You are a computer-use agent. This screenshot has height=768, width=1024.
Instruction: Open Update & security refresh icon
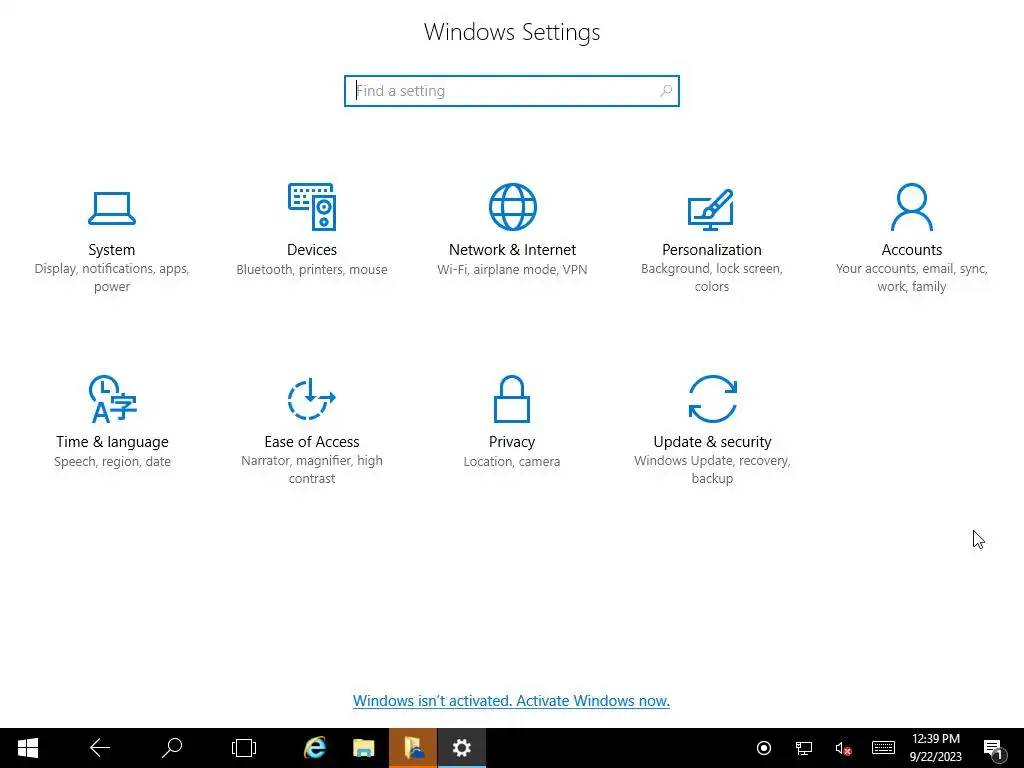712,399
